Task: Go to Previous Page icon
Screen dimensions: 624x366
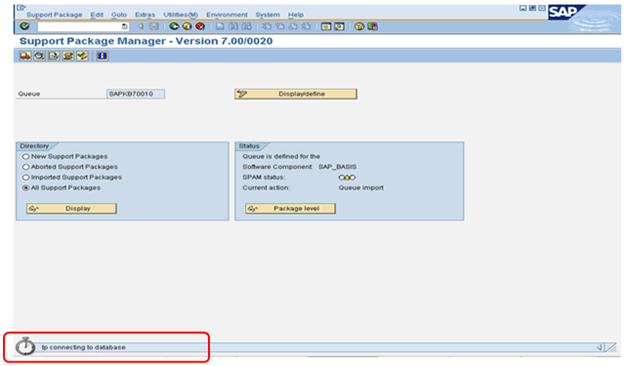Action: click(x=280, y=26)
